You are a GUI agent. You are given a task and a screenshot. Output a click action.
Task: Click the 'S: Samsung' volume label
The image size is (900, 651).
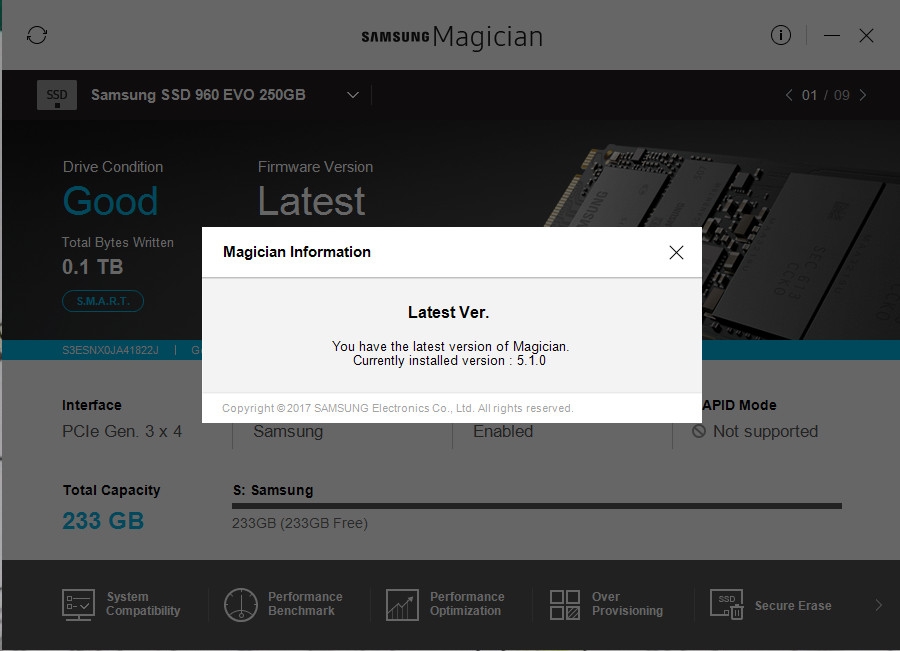[273, 490]
